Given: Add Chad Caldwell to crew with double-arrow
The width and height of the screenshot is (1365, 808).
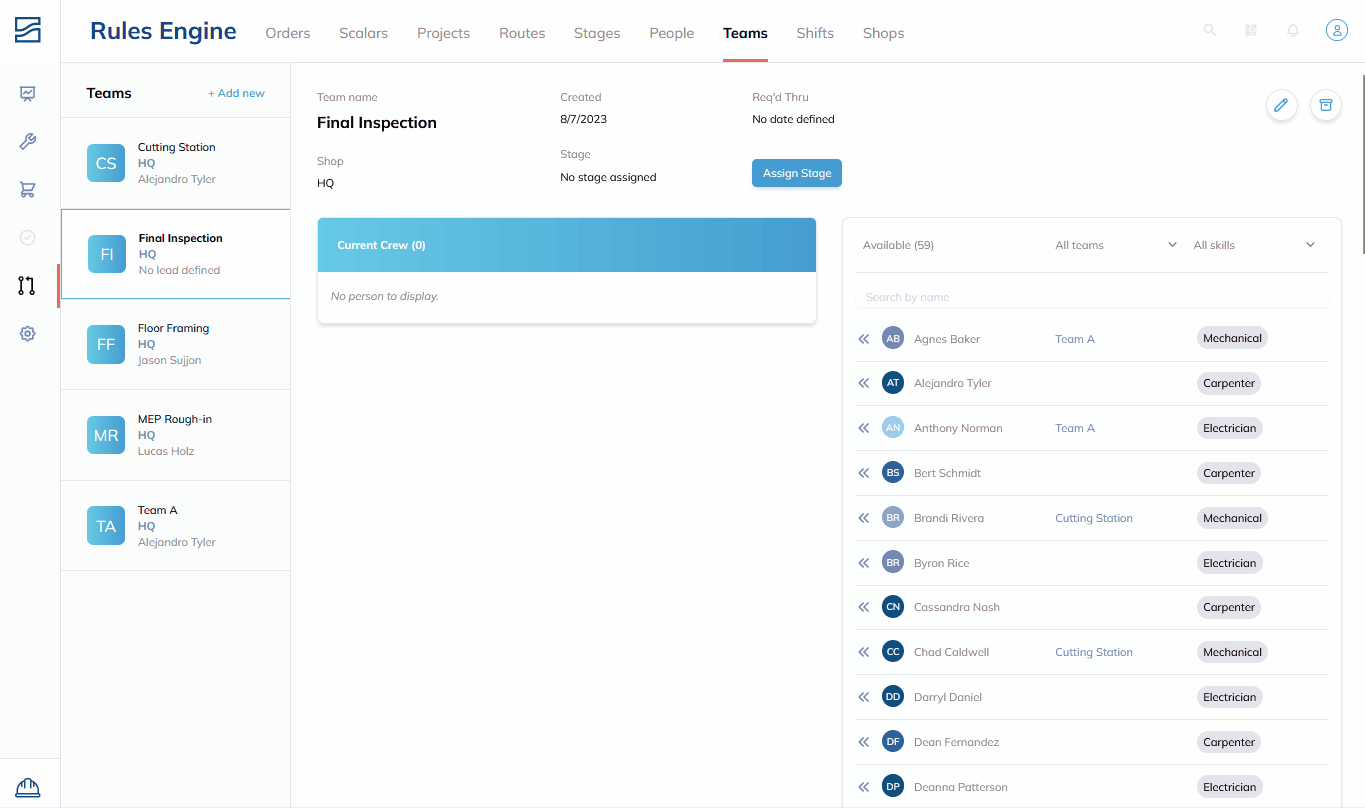Looking at the screenshot, I should coord(864,652).
